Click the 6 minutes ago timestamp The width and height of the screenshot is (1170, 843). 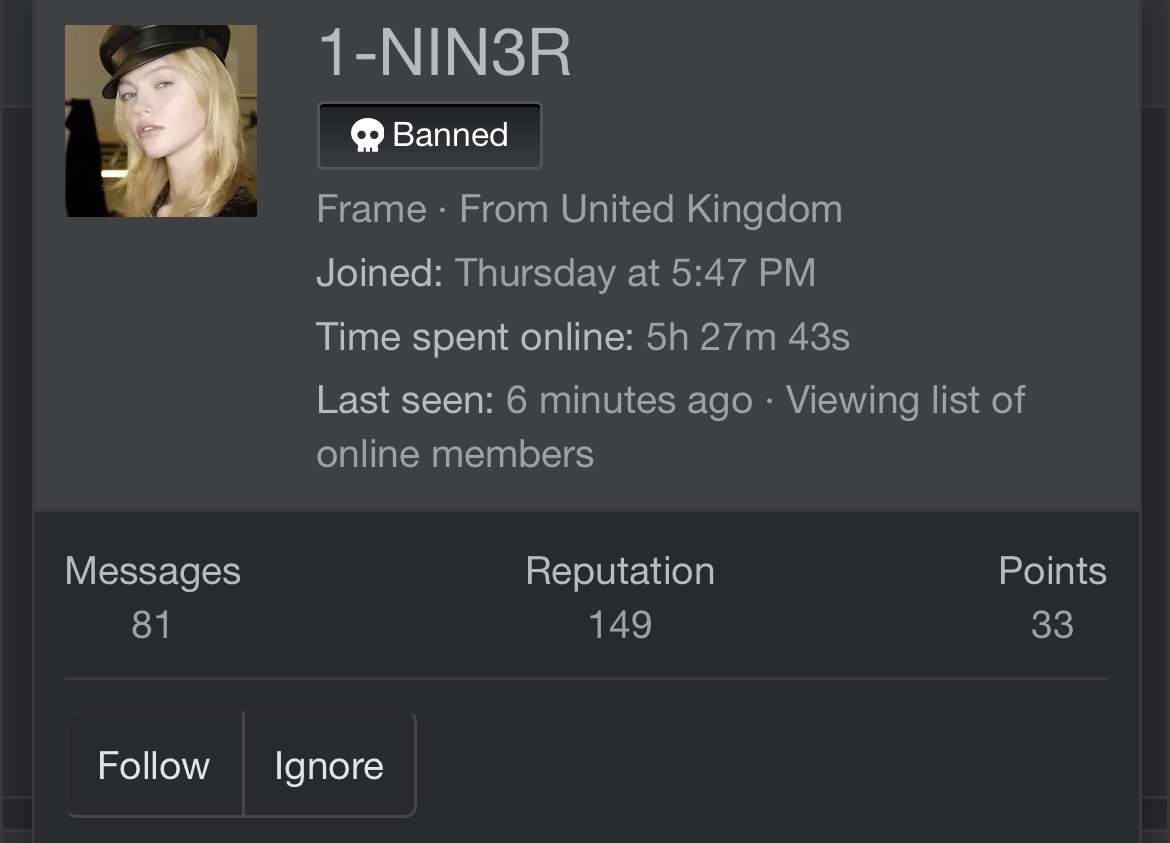click(x=629, y=400)
